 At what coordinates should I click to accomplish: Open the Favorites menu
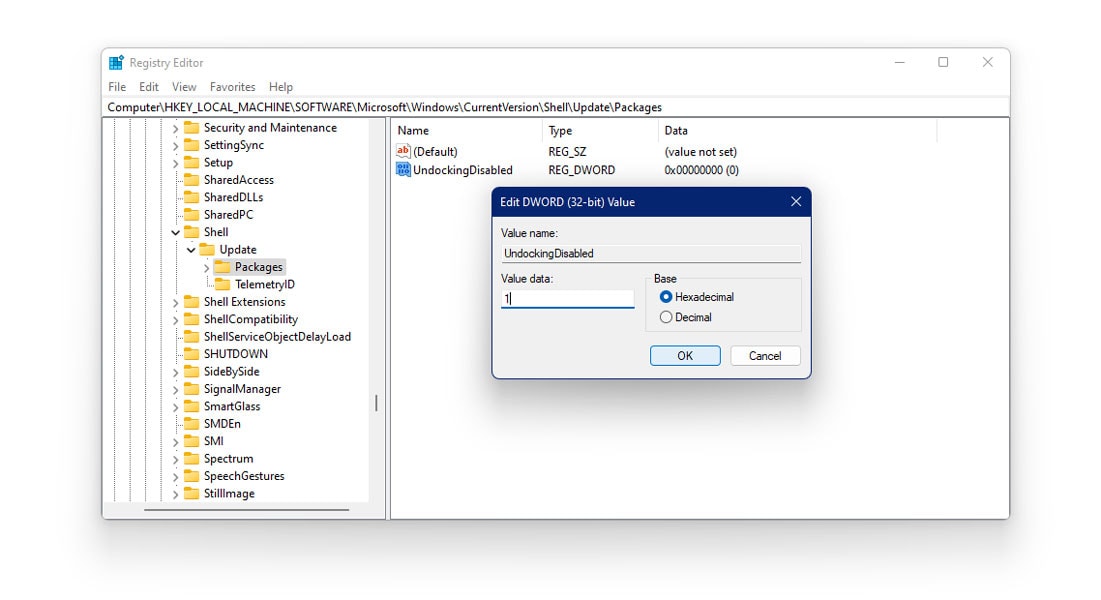click(x=232, y=86)
